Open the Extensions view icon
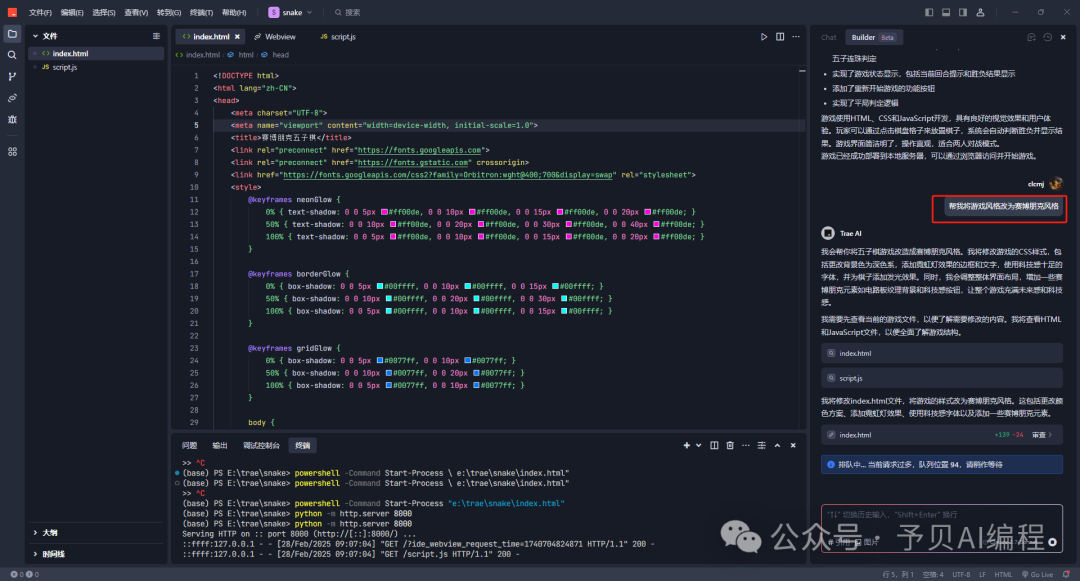Image resolution: width=1080 pixels, height=581 pixels. tap(12, 151)
